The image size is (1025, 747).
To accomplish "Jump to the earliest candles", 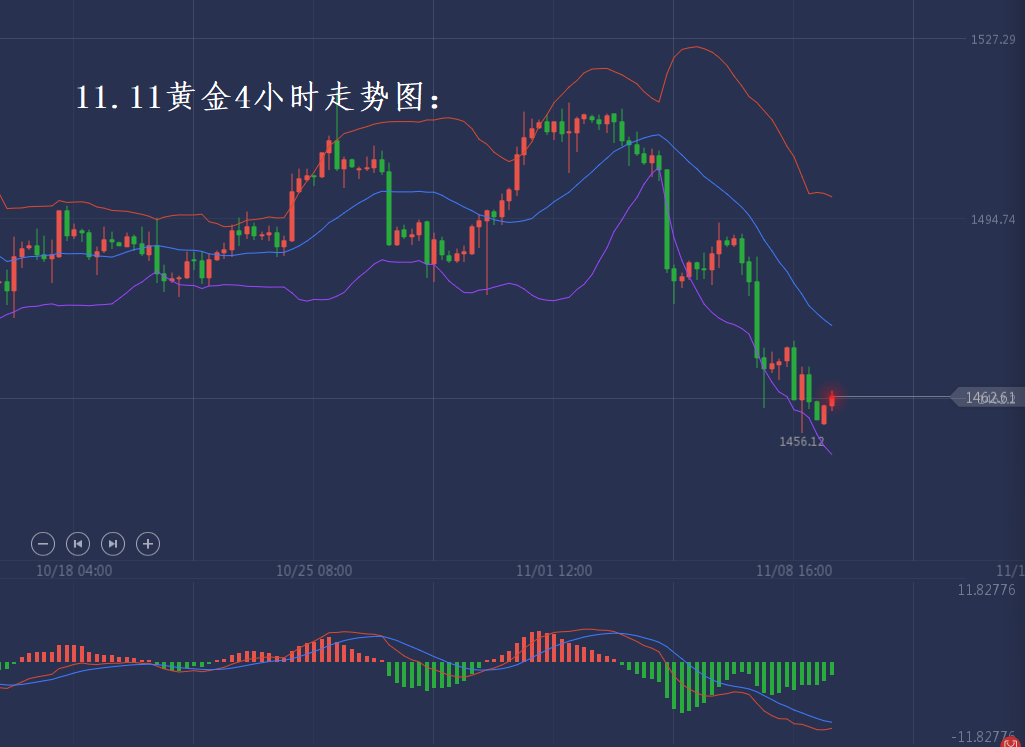I will tap(78, 544).
